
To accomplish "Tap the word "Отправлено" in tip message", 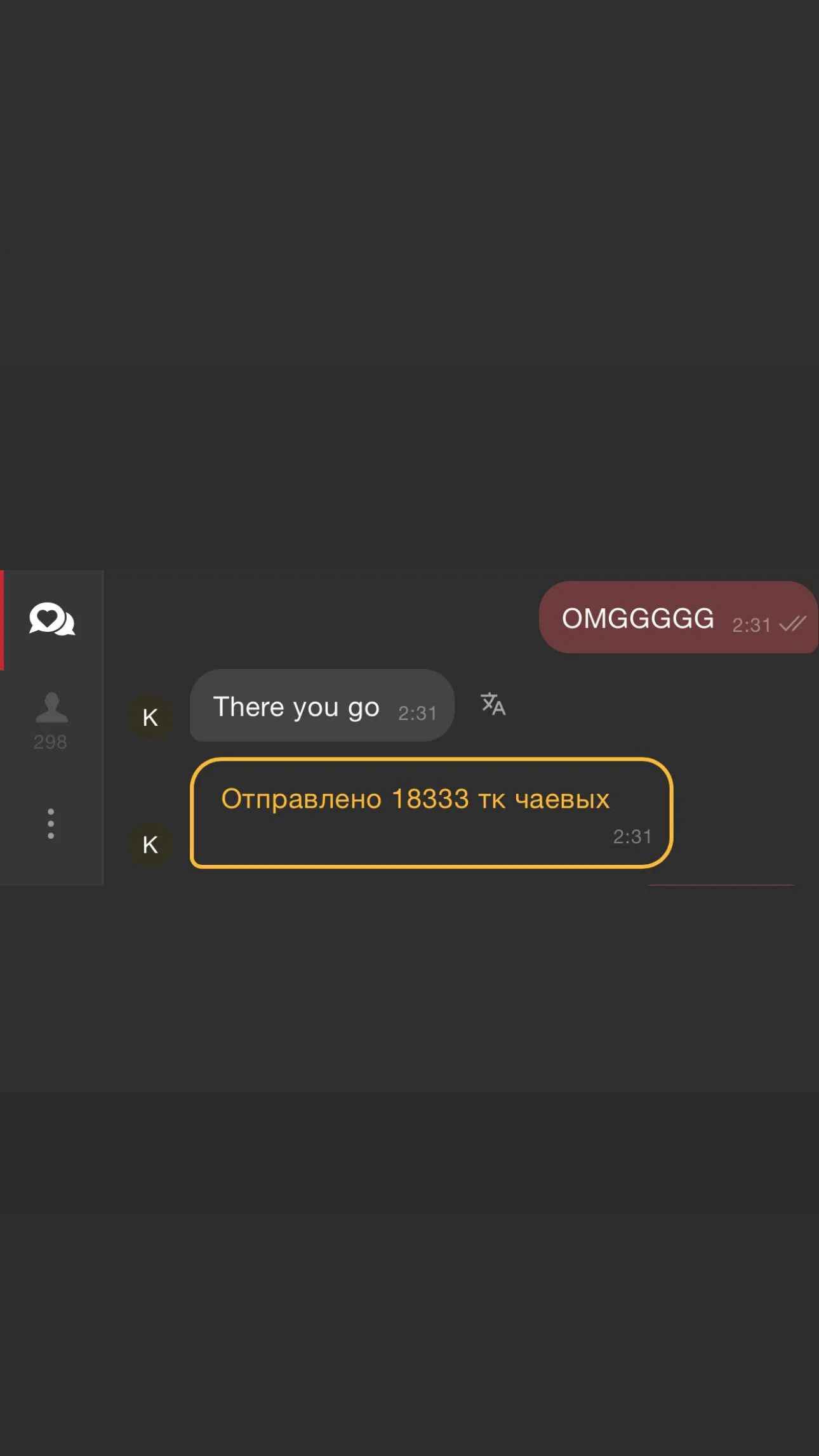I will pyautogui.click(x=301, y=799).
